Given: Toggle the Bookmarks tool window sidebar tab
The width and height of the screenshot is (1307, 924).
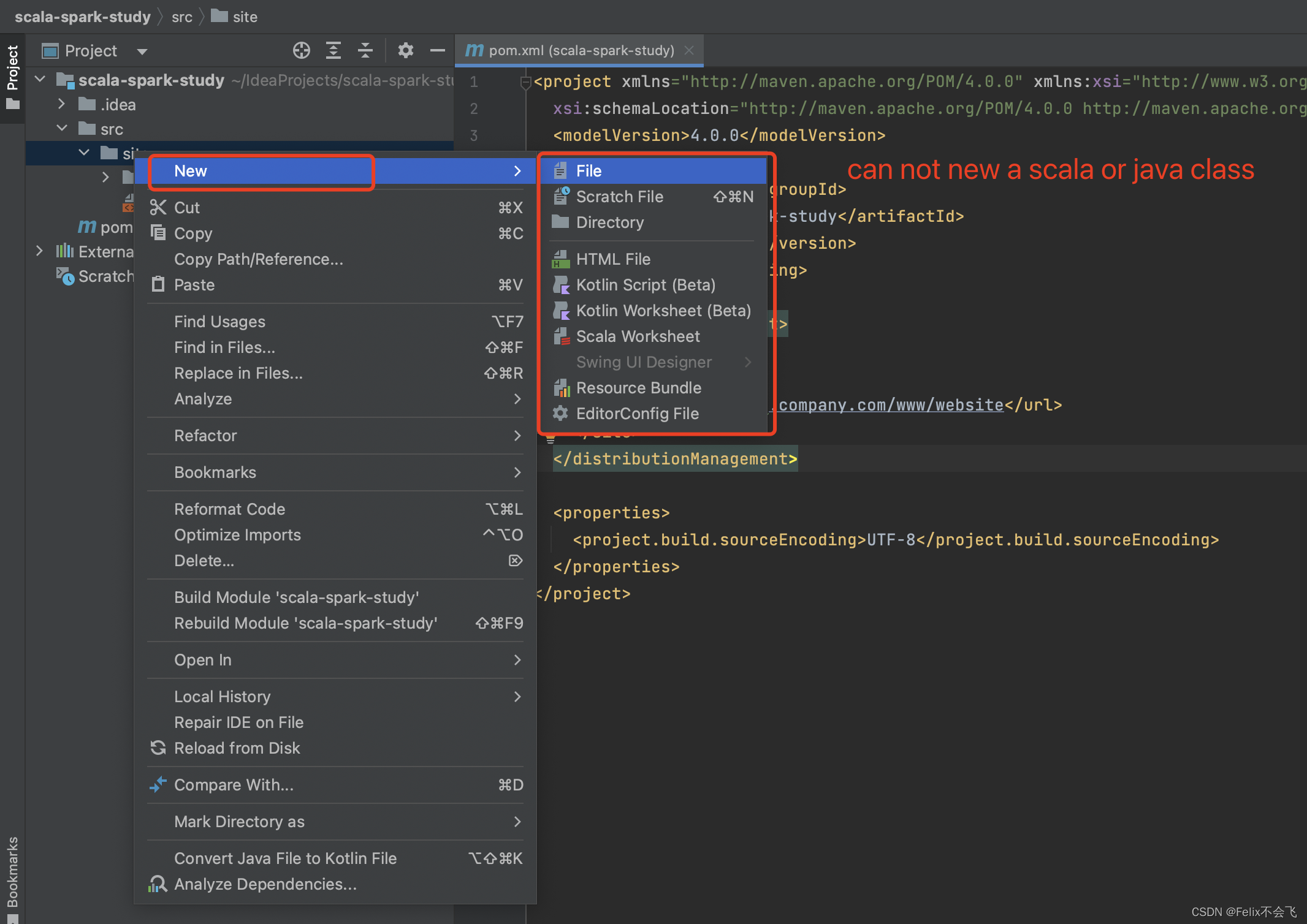Looking at the screenshot, I should coord(12,873).
